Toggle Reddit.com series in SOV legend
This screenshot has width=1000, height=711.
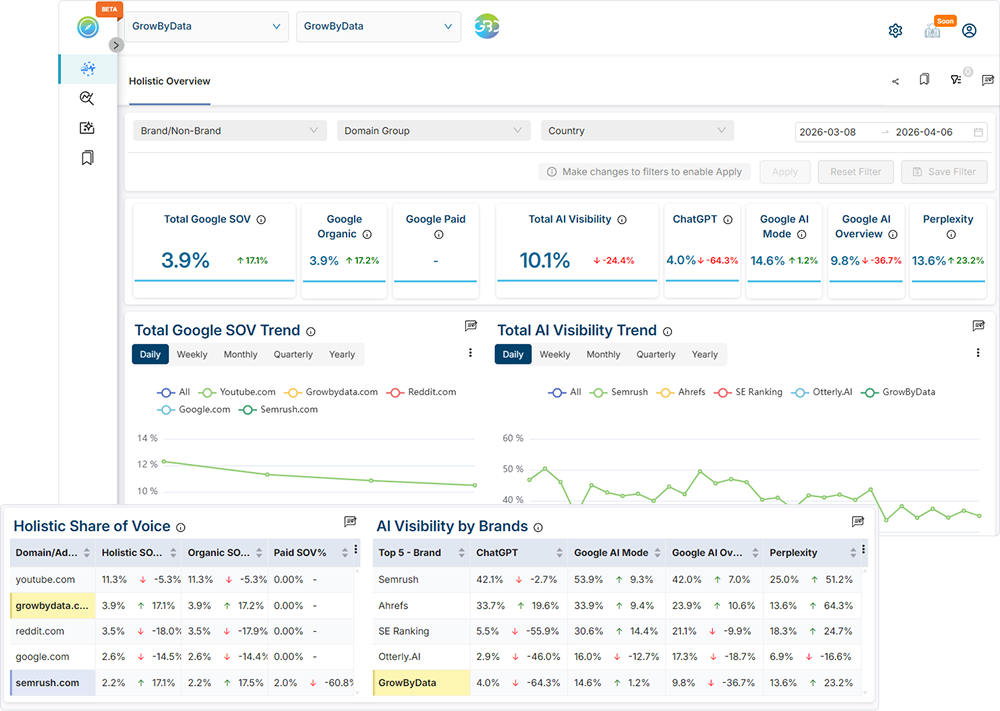[422, 392]
